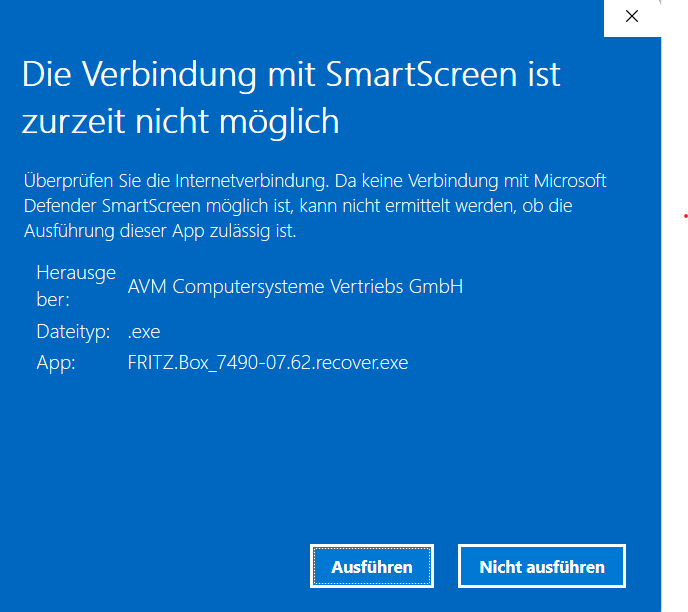Click heading line 'Die Verbindung mit SmartScreen ist'
The height and width of the screenshot is (612, 688).
291,75
